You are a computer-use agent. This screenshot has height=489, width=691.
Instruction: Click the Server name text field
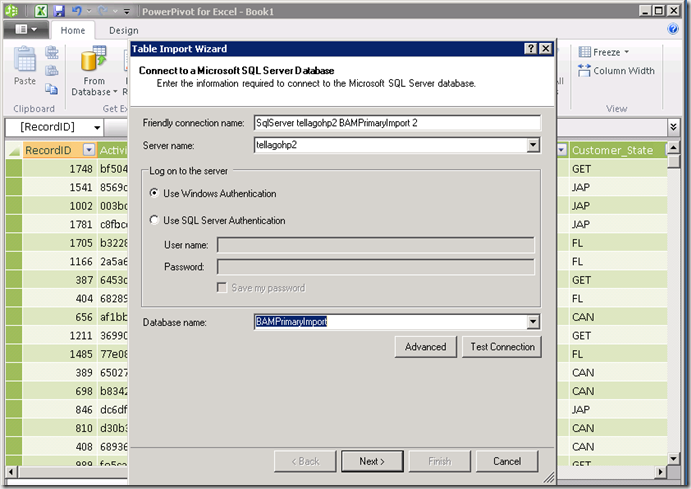pos(390,145)
